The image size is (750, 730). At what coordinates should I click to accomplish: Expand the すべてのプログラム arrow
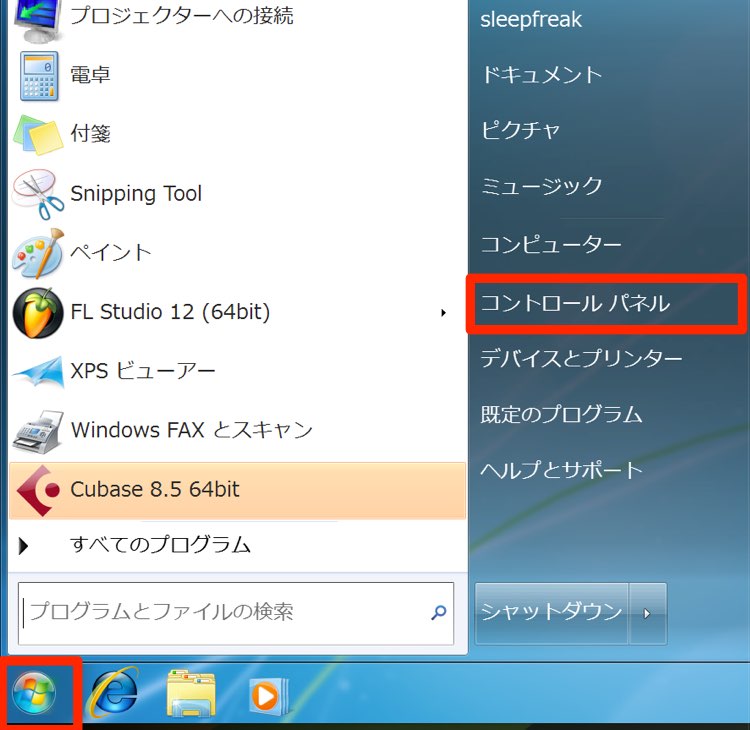coord(23,546)
